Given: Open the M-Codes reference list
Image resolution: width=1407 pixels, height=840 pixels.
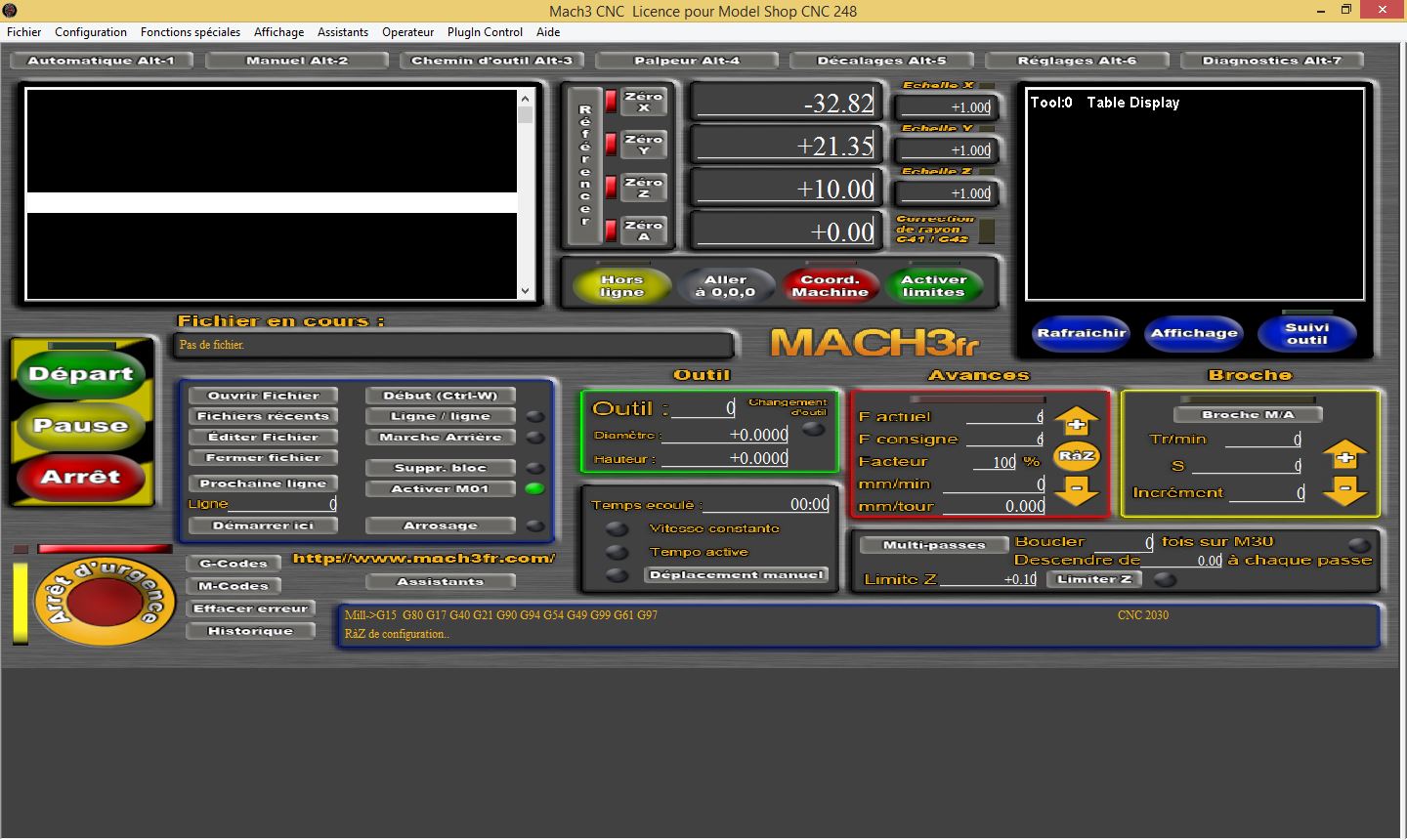Looking at the screenshot, I should 234,586.
